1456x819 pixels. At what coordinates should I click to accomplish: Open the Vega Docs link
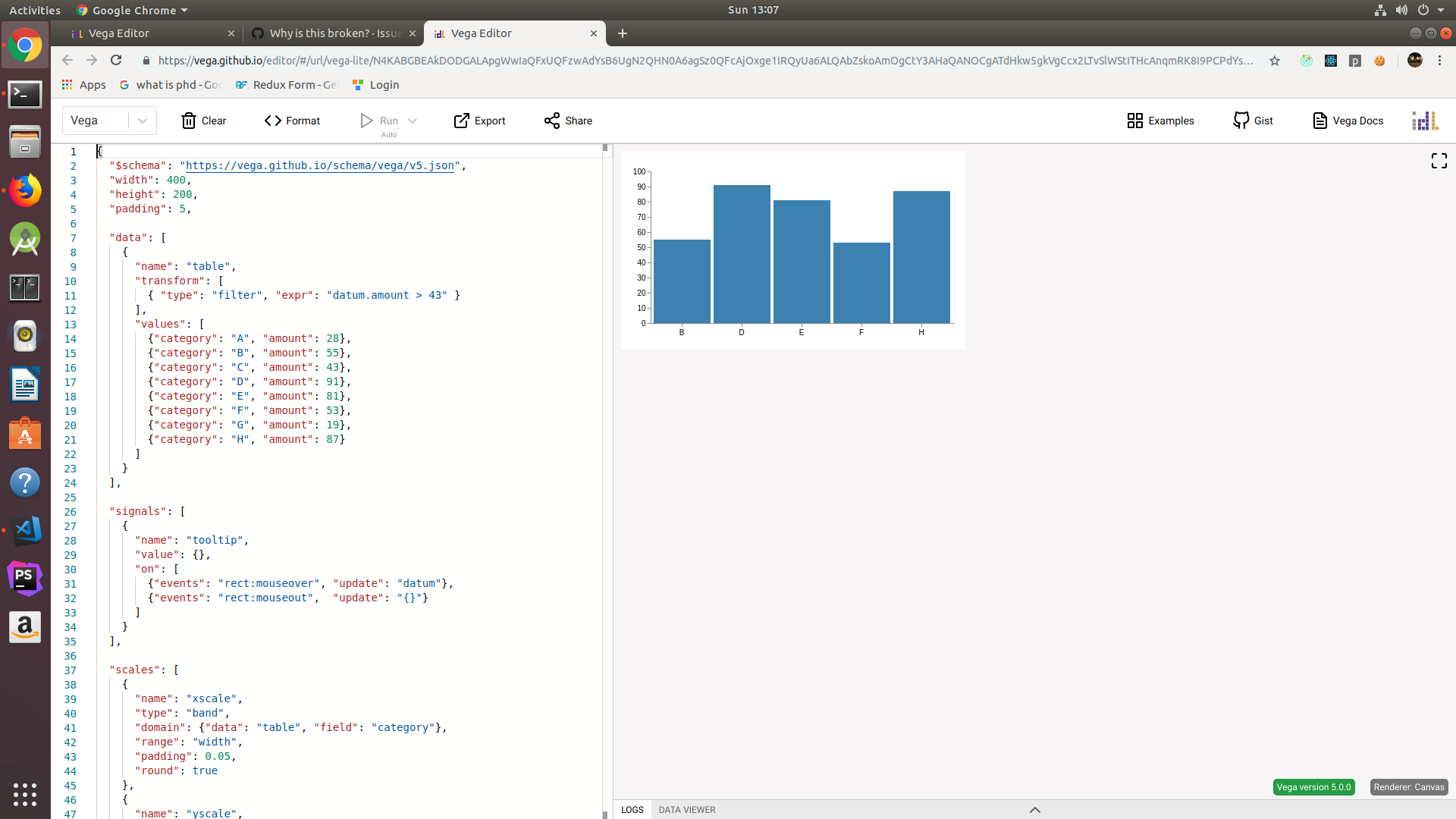1348,121
